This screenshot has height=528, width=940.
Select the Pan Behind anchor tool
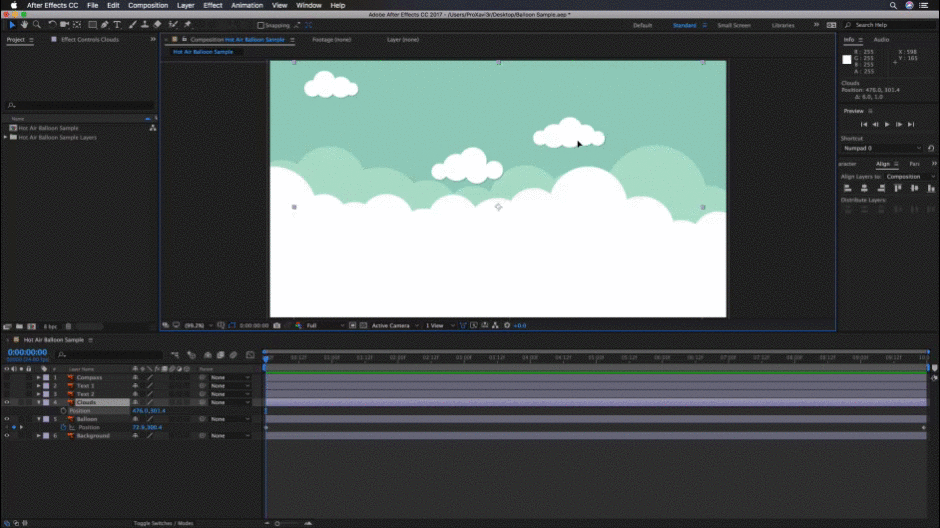pyautogui.click(x=77, y=25)
